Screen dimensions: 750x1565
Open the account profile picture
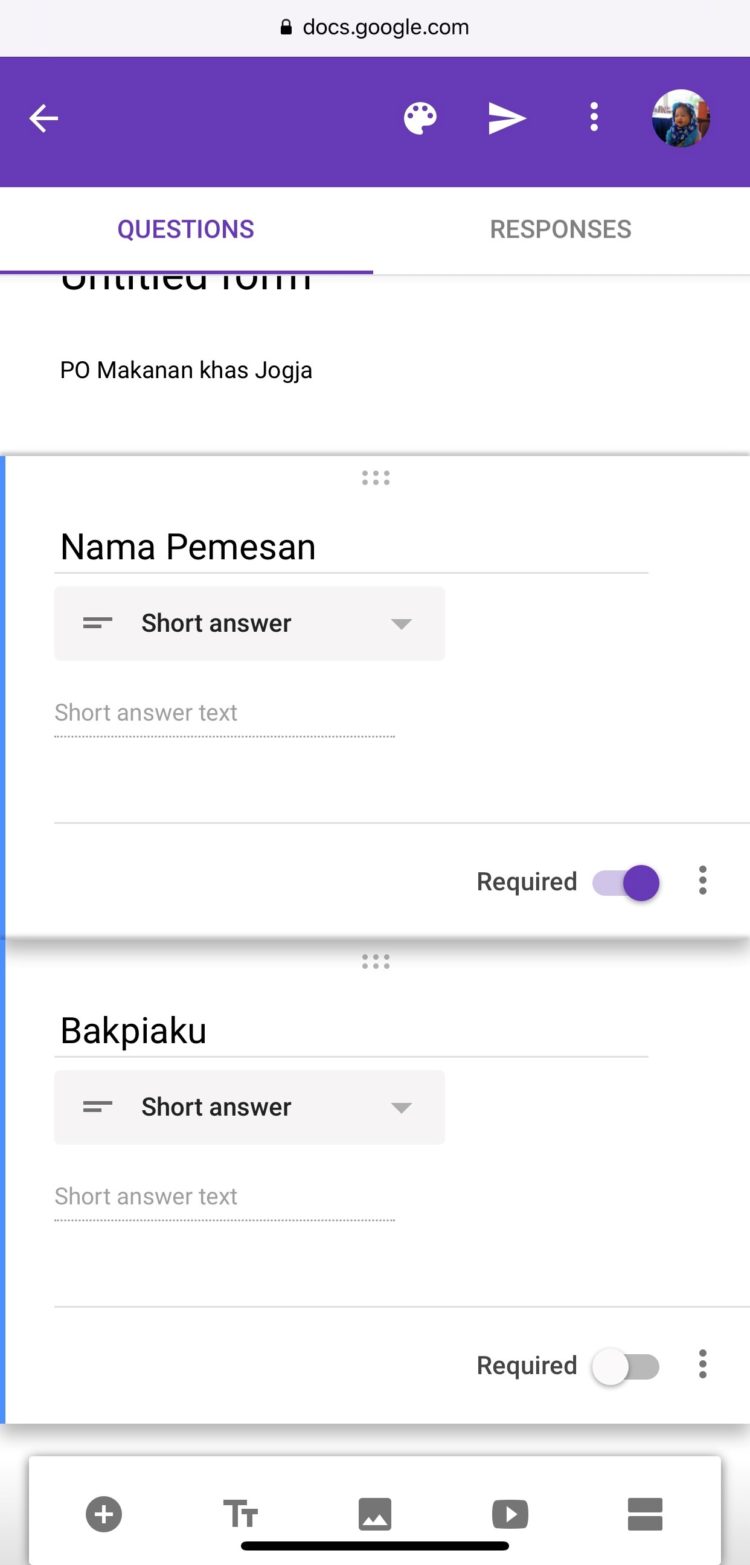pos(681,119)
